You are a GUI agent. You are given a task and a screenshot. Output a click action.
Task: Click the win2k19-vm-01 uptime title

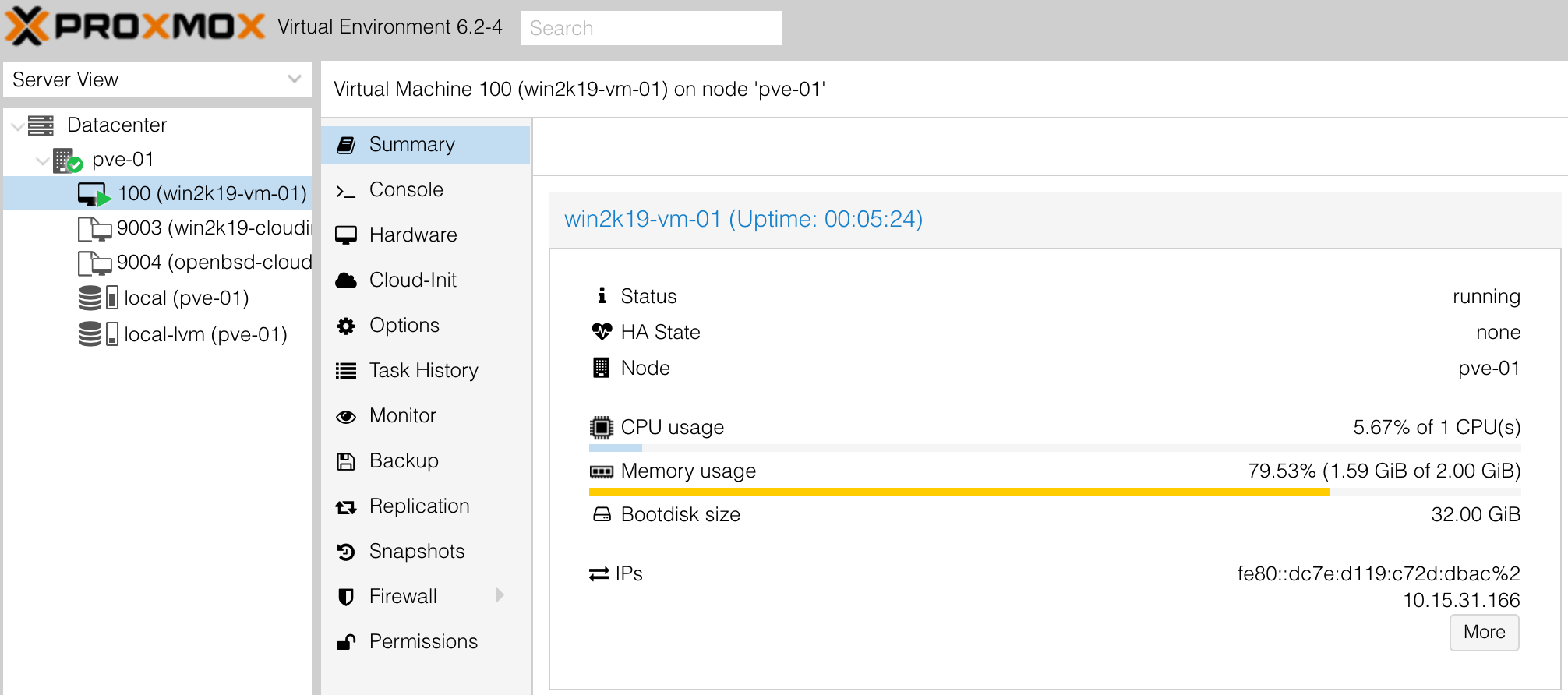point(743,219)
